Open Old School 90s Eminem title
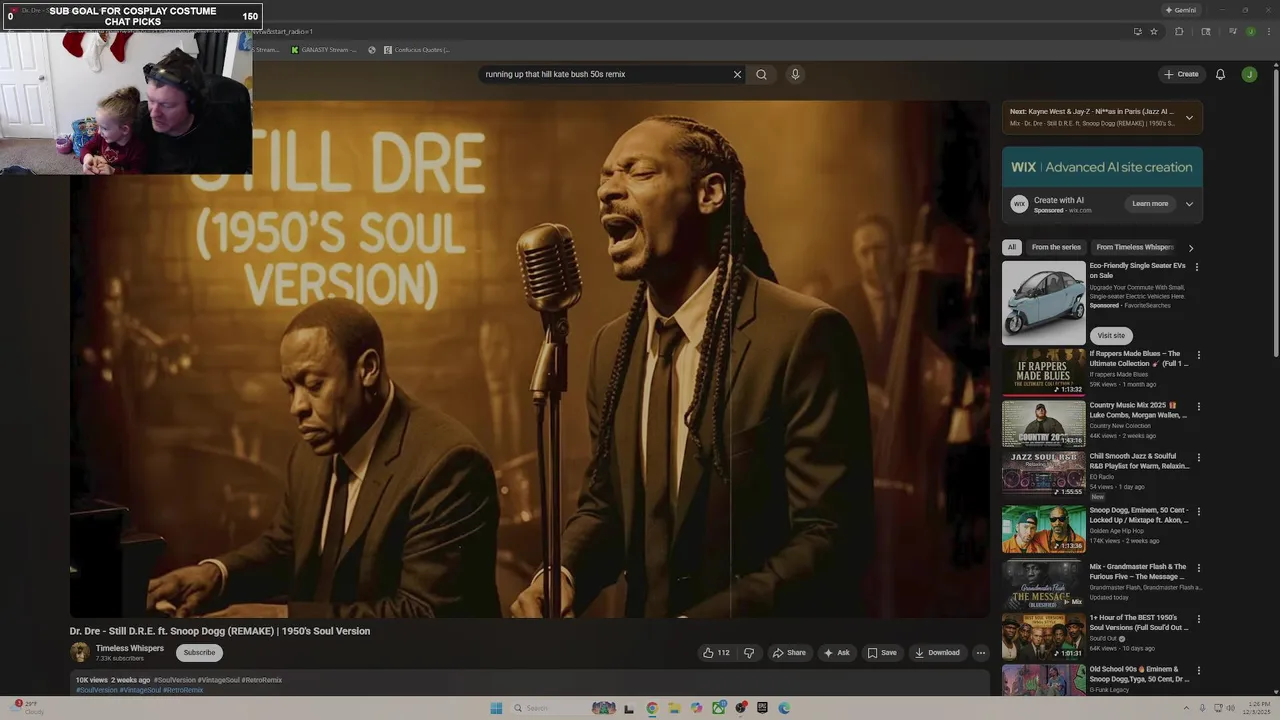This screenshot has width=1280, height=720. 1139,674
